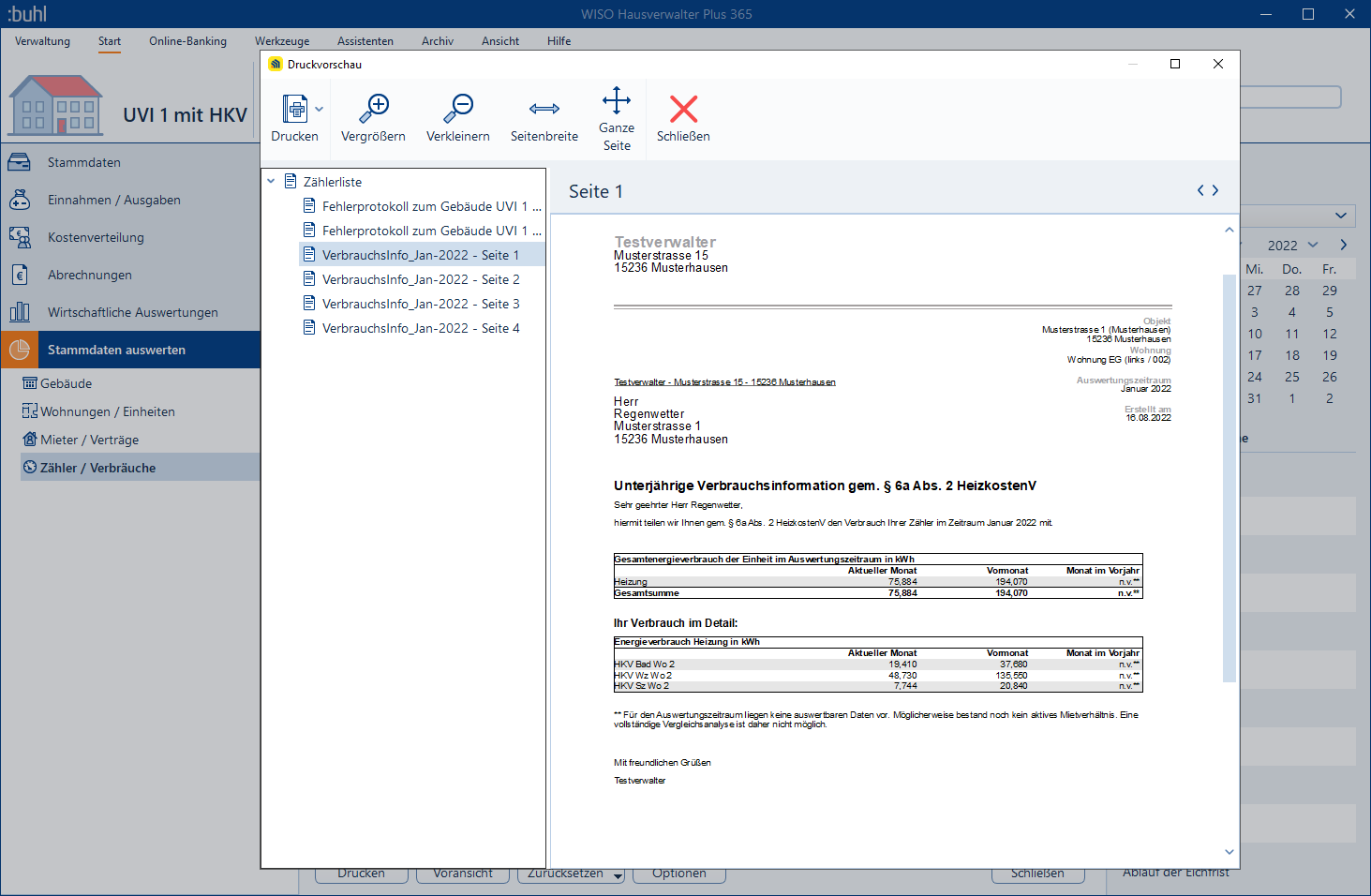Screen dimensions: 1371x896
Task: Zoom in with Vergrößern icon
Action: [x=373, y=109]
